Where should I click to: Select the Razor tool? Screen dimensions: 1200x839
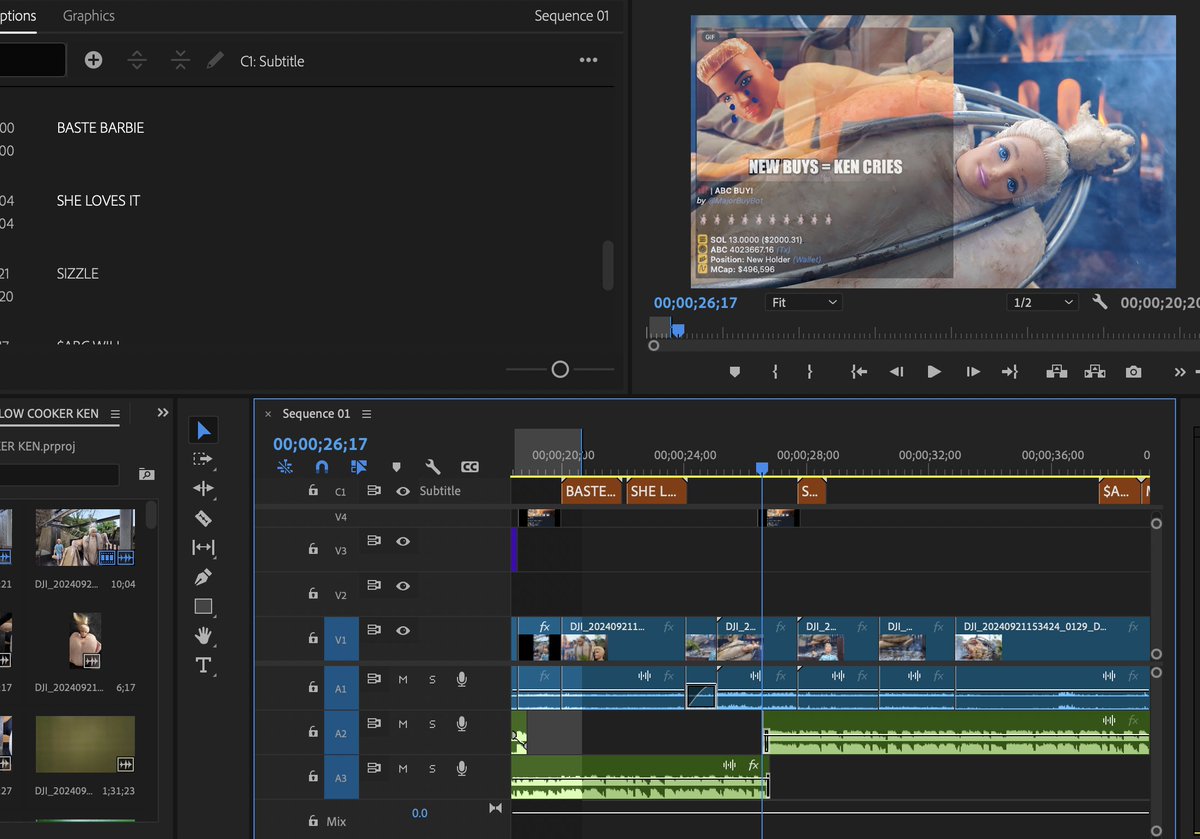coord(203,518)
